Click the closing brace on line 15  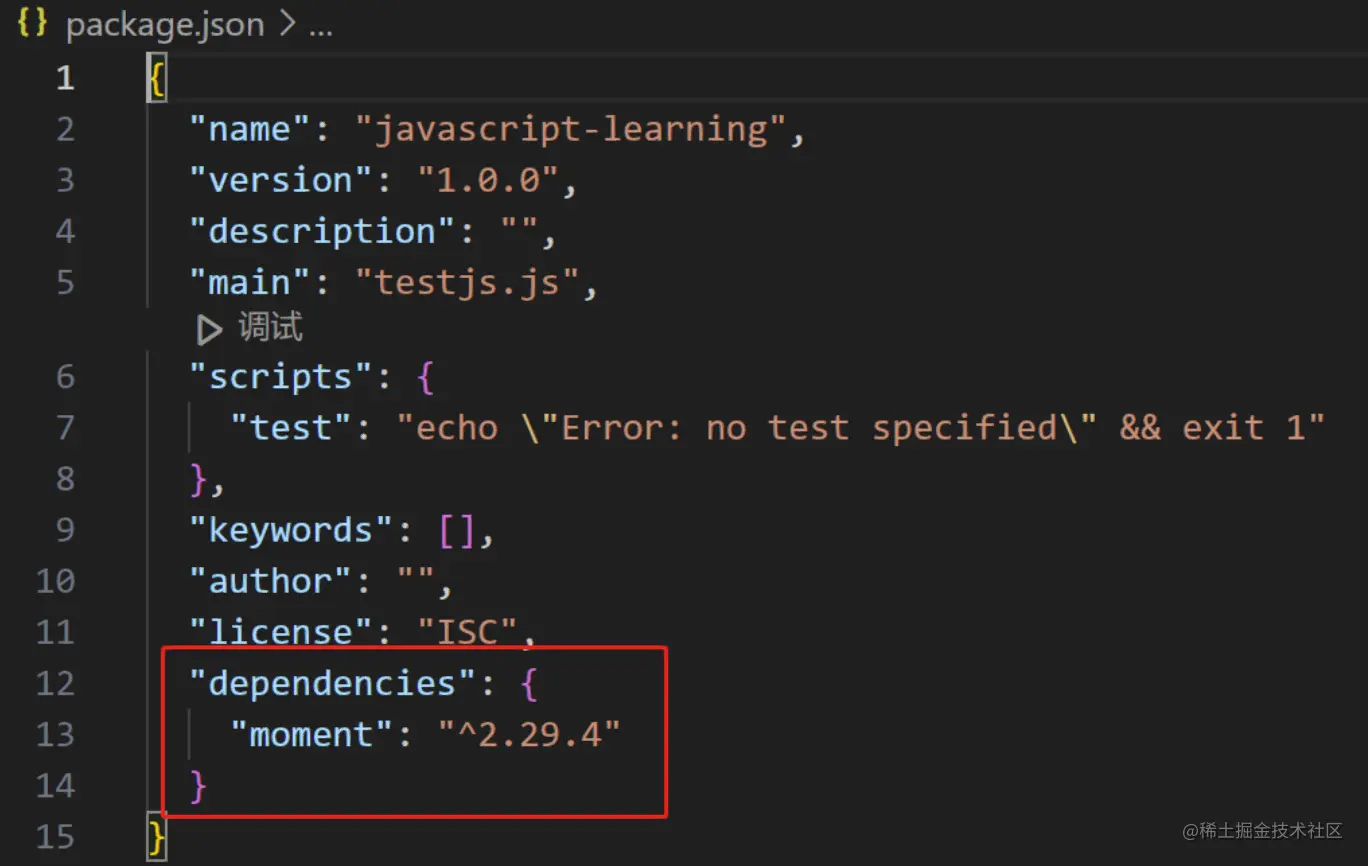[157, 837]
